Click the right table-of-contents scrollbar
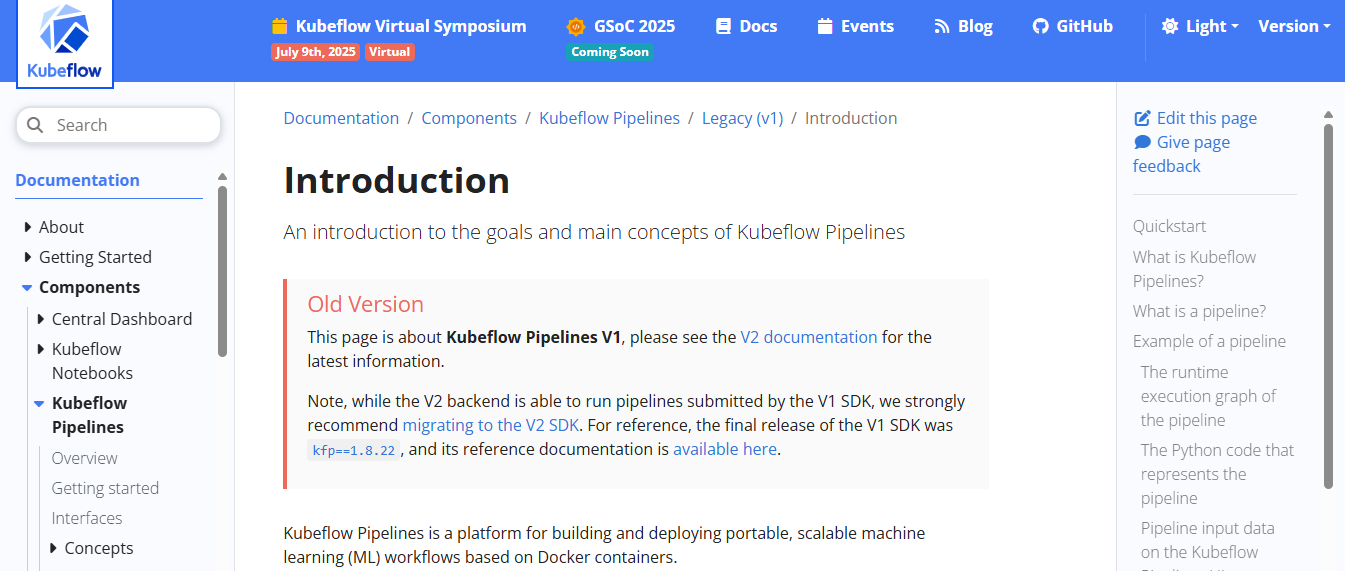This screenshot has width=1345, height=571. 1328,305
